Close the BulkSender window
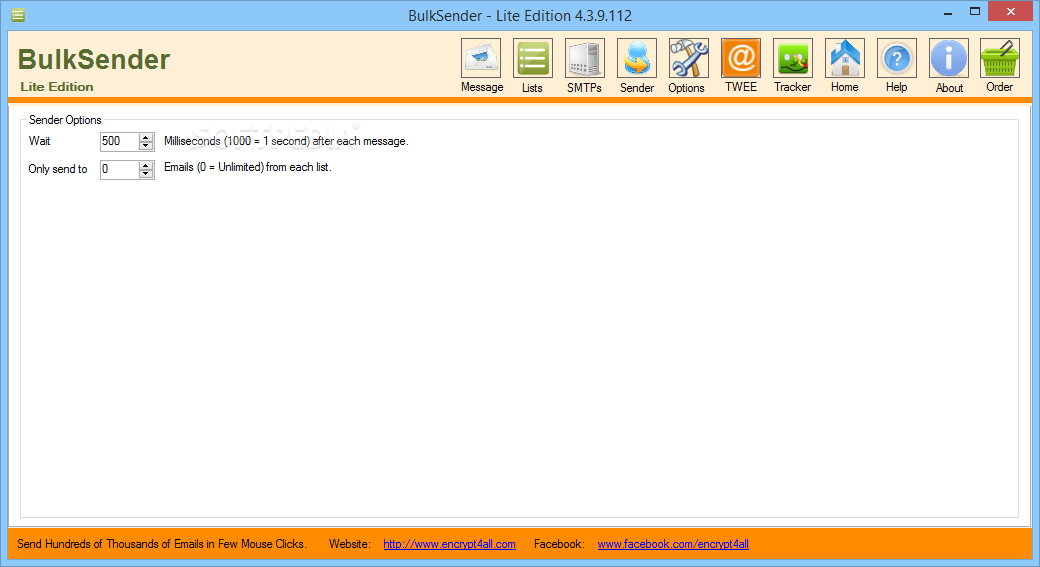Image resolution: width=1040 pixels, height=567 pixels. (x=1011, y=11)
